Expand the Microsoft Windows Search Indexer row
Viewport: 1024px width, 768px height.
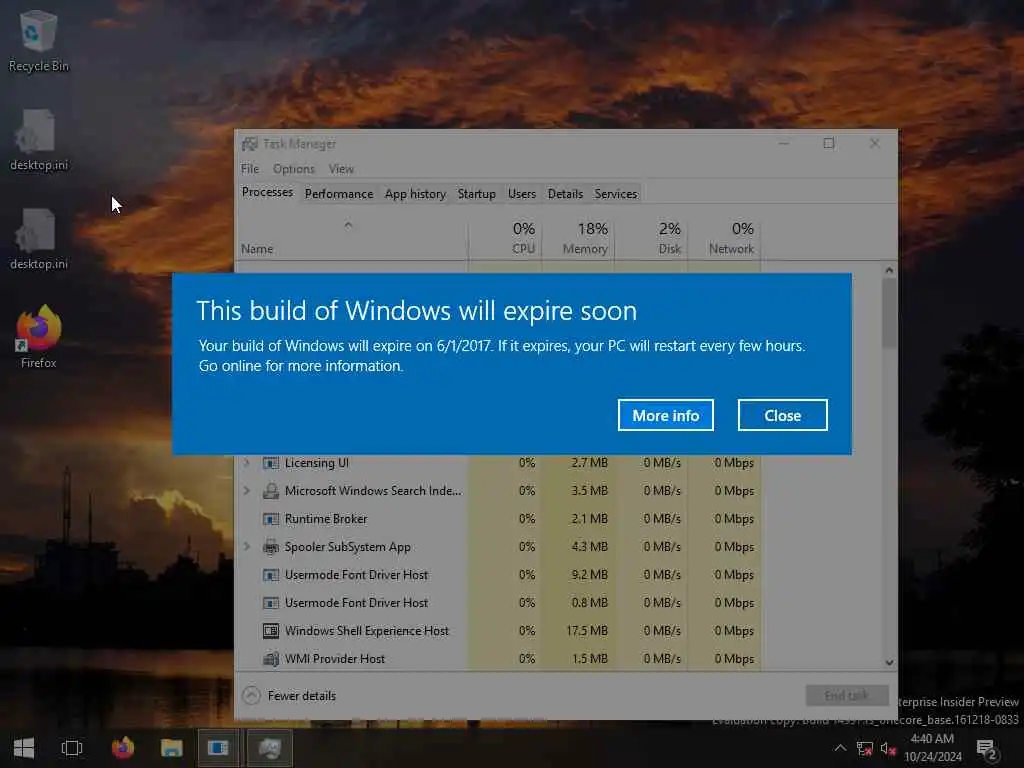247,490
